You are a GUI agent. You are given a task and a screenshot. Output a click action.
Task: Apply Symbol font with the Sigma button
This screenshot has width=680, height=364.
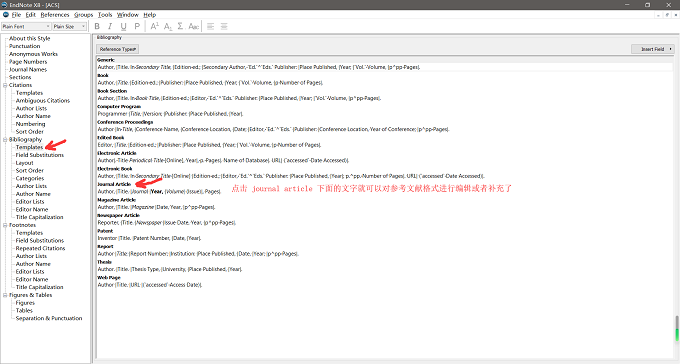click(181, 26)
